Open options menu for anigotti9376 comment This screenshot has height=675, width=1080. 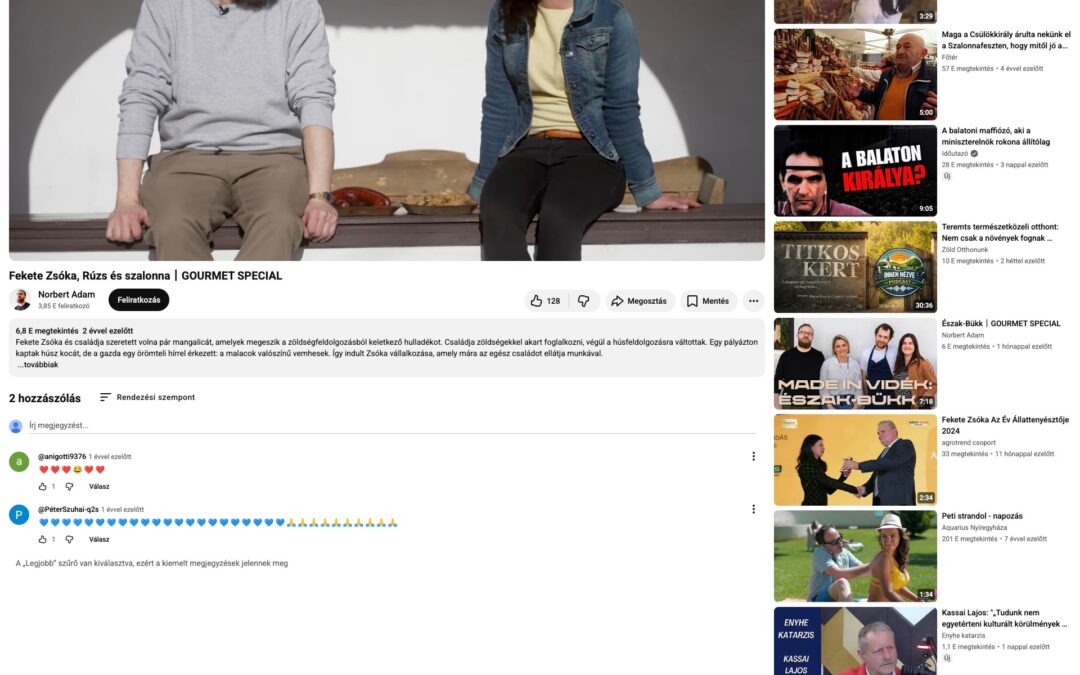point(754,456)
